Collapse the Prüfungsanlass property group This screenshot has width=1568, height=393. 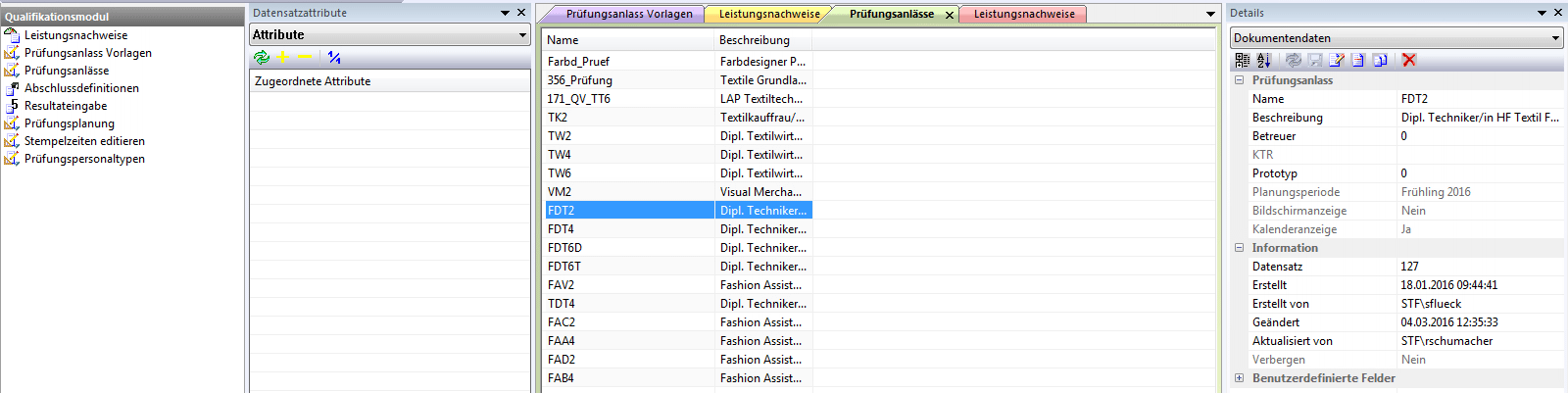1239,80
